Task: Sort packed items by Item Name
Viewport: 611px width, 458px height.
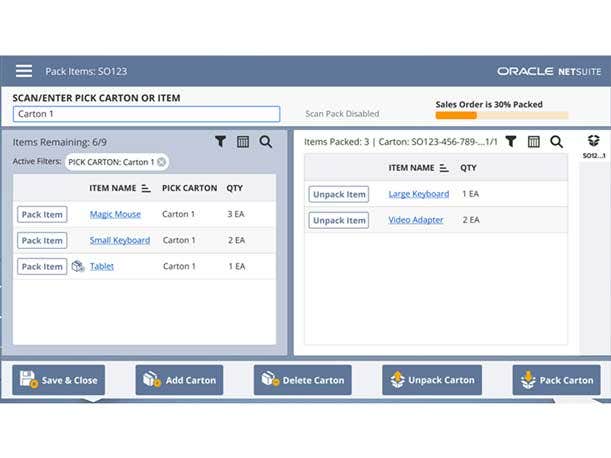Action: pos(445,168)
